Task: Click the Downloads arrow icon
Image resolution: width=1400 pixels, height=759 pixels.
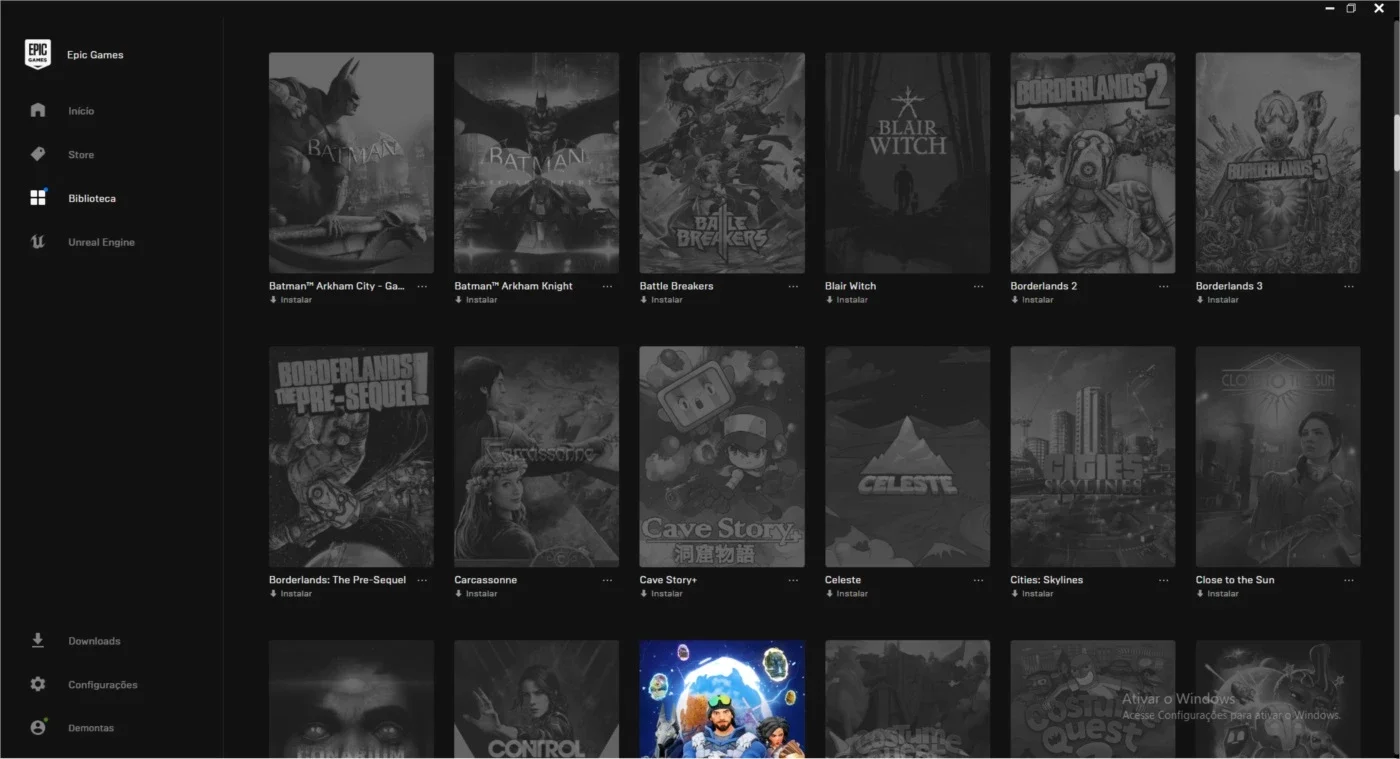Action: [38, 641]
